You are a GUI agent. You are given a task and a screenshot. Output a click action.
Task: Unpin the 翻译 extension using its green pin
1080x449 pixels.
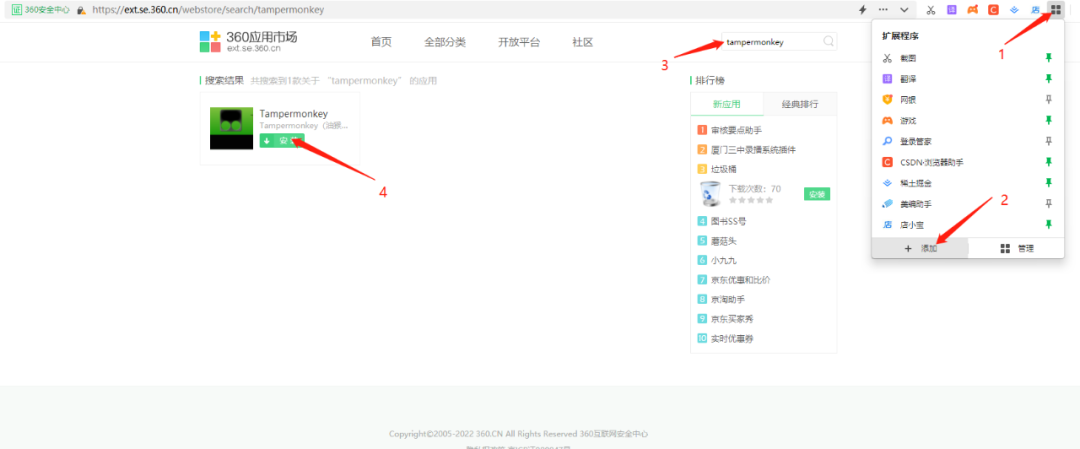click(x=1049, y=79)
